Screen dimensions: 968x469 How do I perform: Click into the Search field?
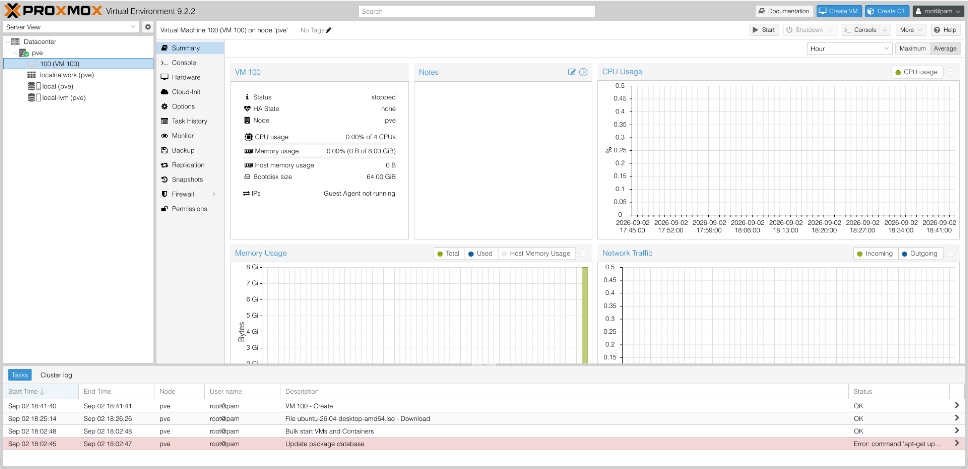pos(477,11)
